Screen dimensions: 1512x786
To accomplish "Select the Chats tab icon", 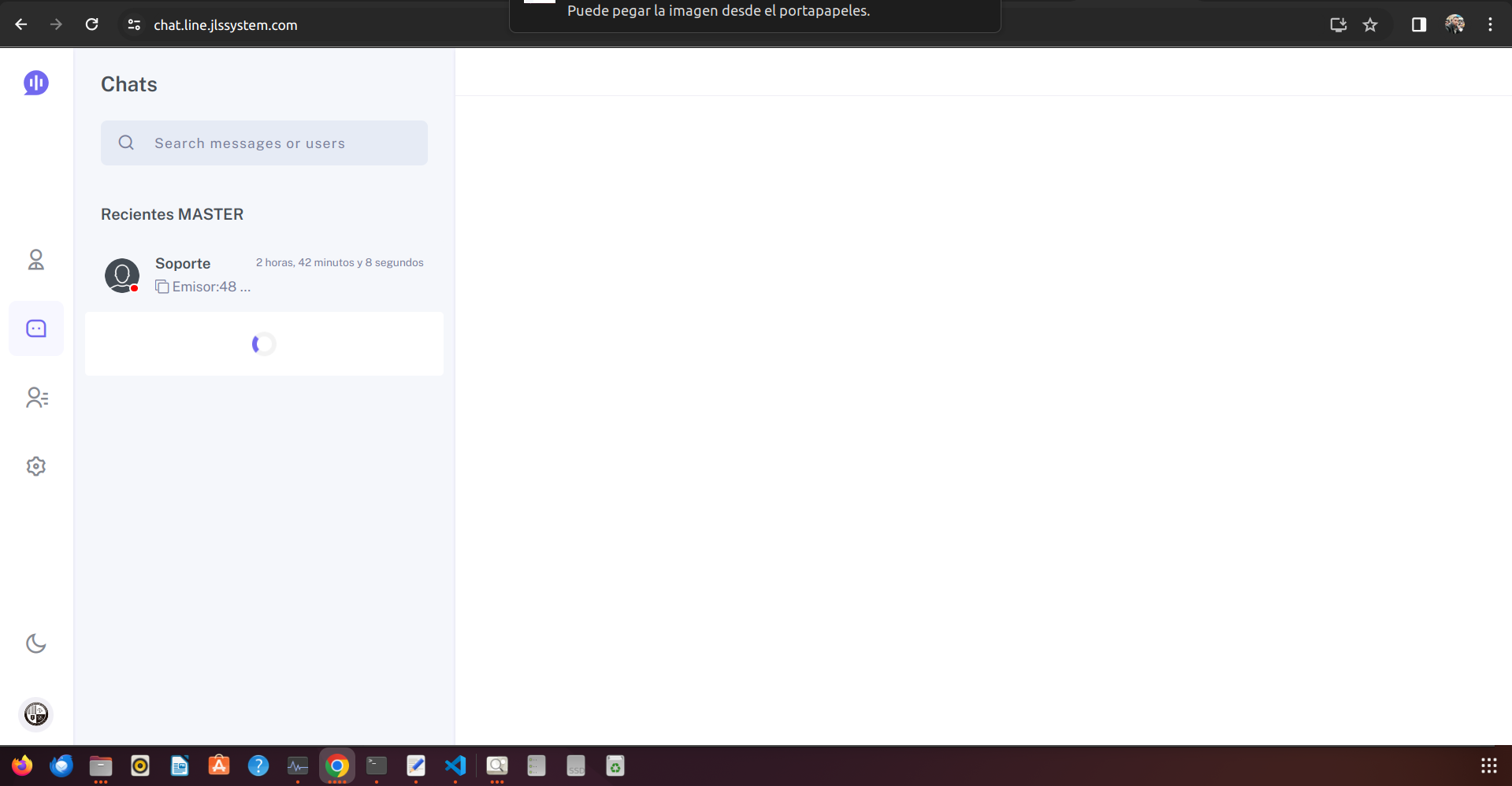I will (x=36, y=328).
